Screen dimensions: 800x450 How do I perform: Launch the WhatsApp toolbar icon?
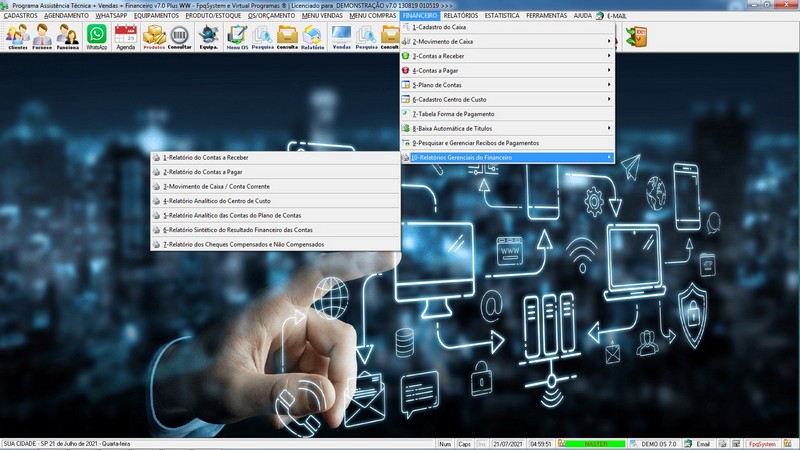pyautogui.click(x=96, y=37)
